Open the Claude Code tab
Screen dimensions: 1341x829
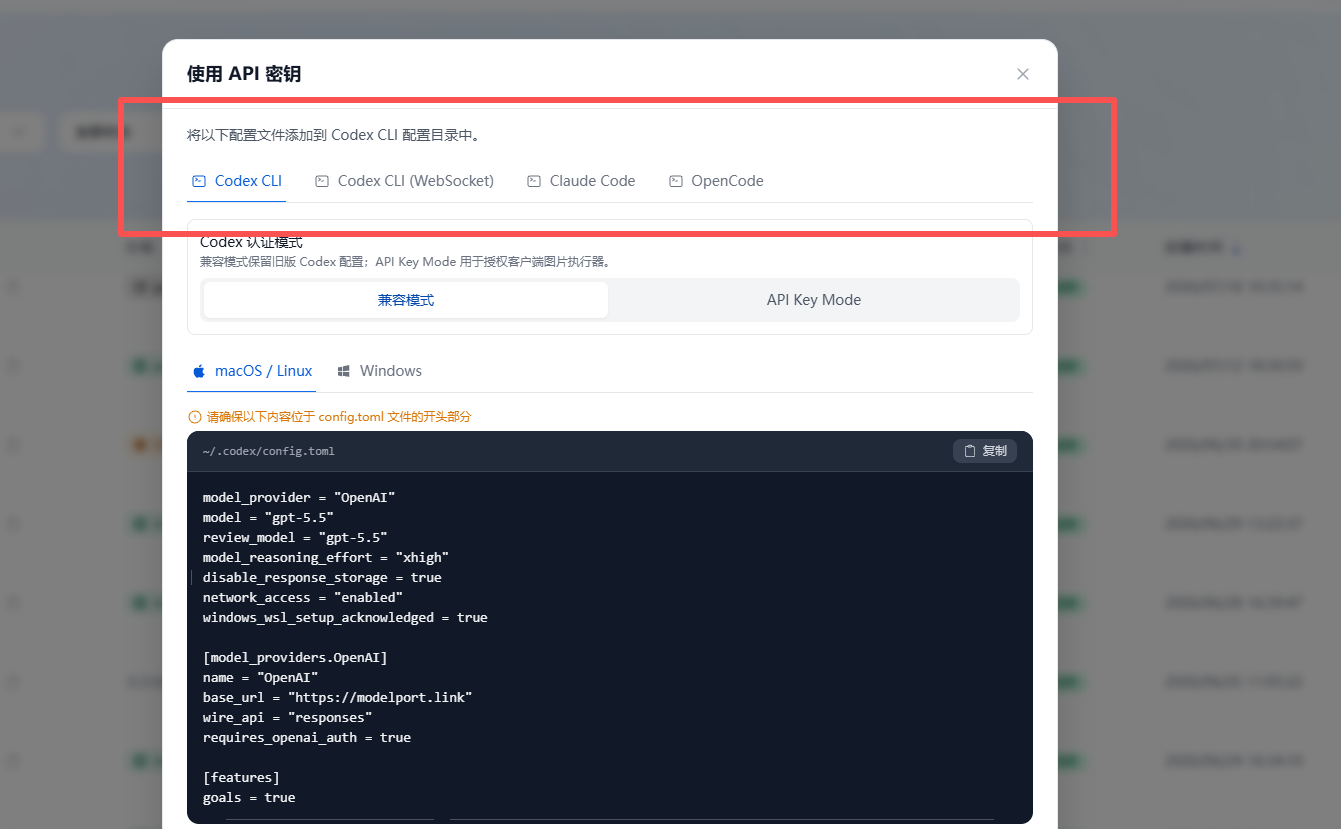[x=581, y=181]
